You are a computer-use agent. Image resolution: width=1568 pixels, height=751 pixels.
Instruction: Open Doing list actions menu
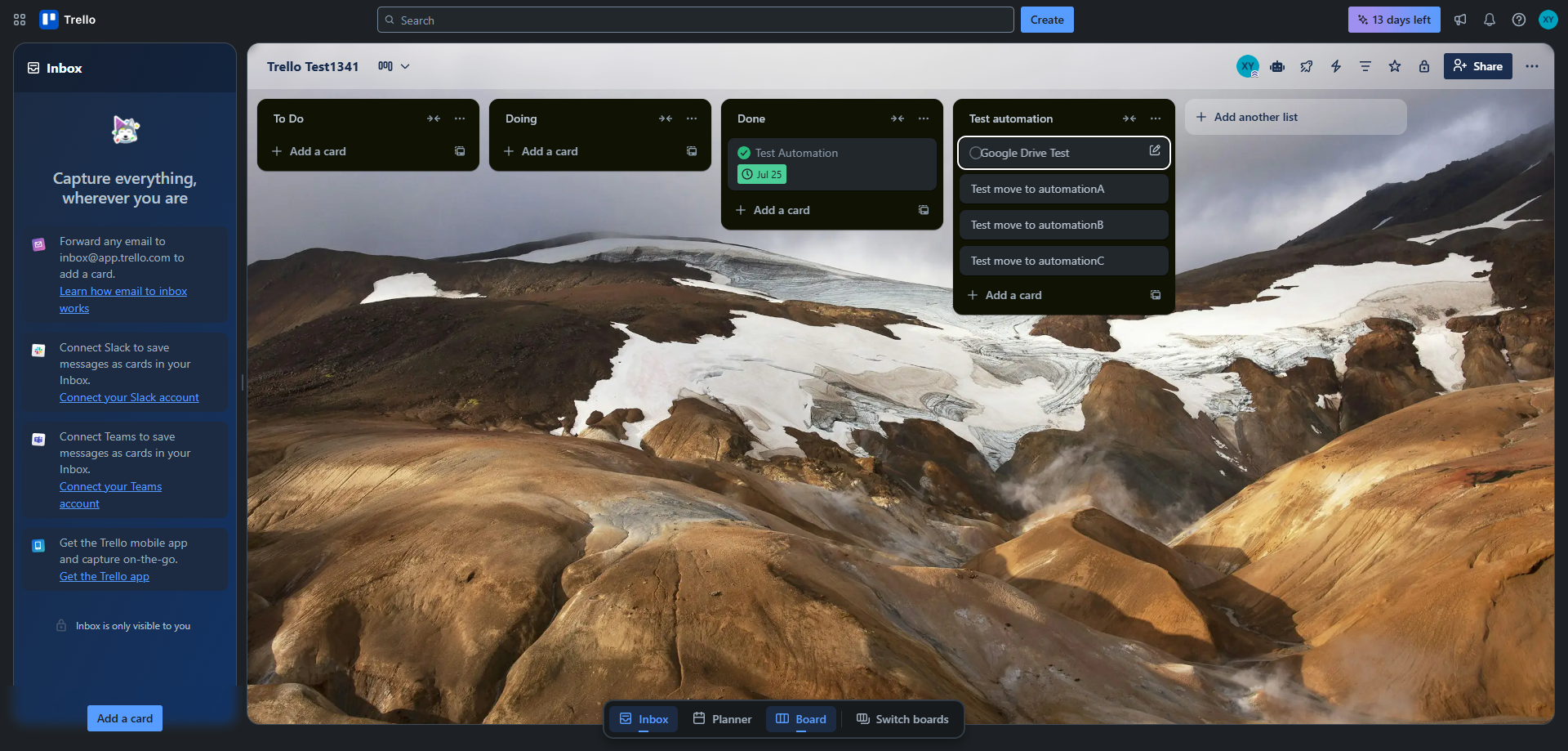tap(692, 118)
